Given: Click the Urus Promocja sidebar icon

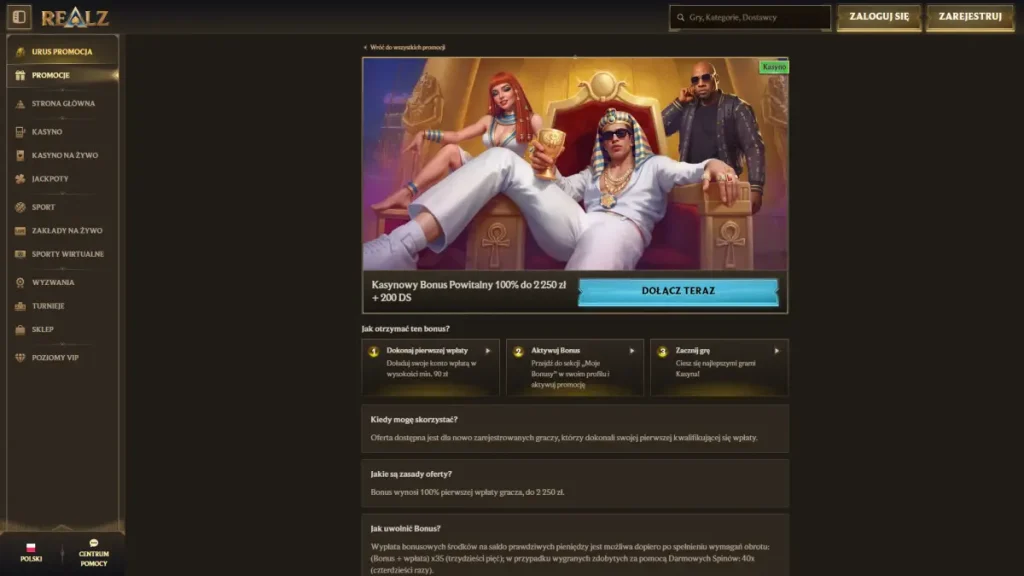Looking at the screenshot, I should click(x=20, y=52).
